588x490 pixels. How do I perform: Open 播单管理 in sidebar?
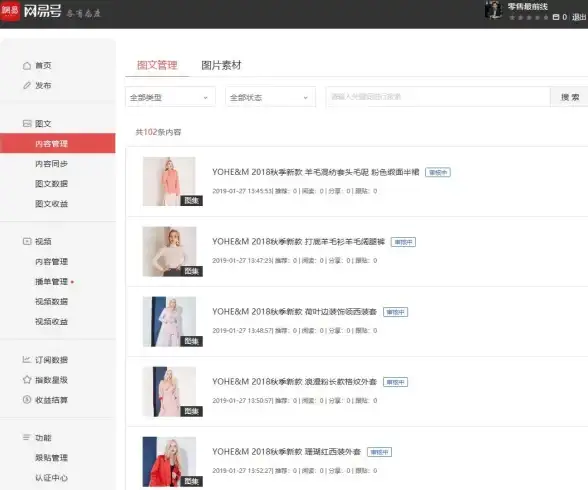(x=51, y=282)
